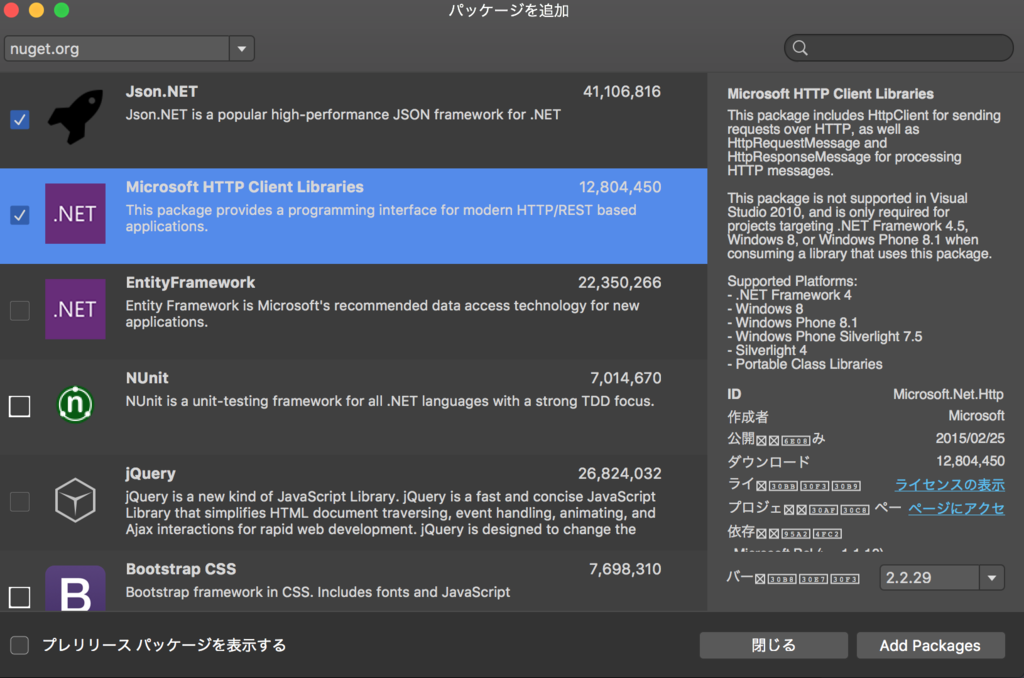Viewport: 1024px width, 678px height.
Task: Check the jQuery package checkbox
Action: [20, 502]
